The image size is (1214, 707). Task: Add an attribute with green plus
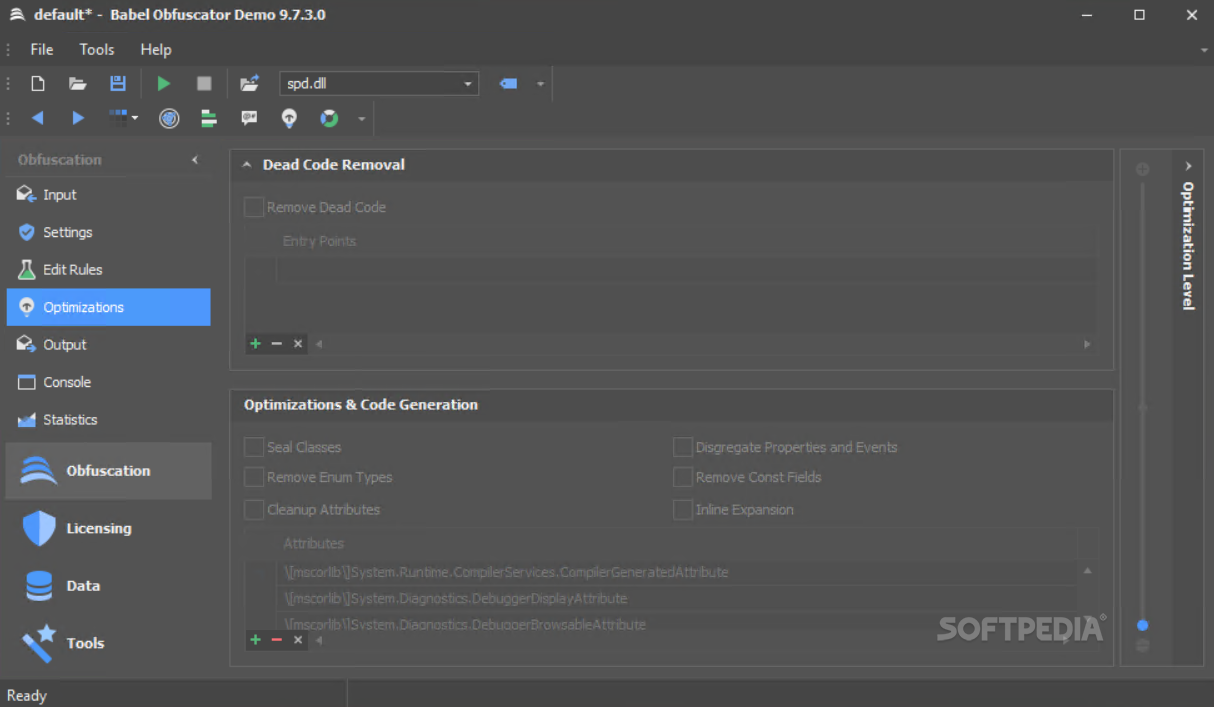pos(255,640)
